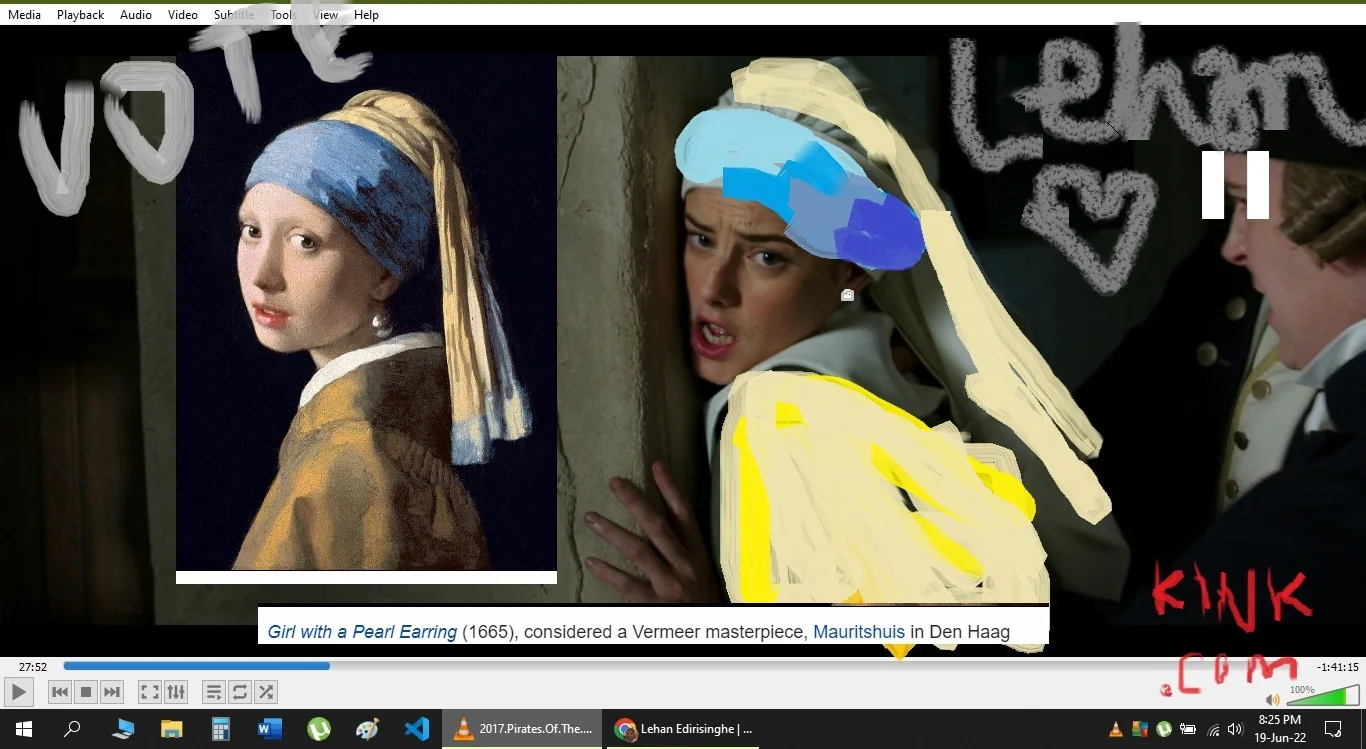Click the WinRAR books tray icon
This screenshot has width=1366, height=749.
point(1140,729)
